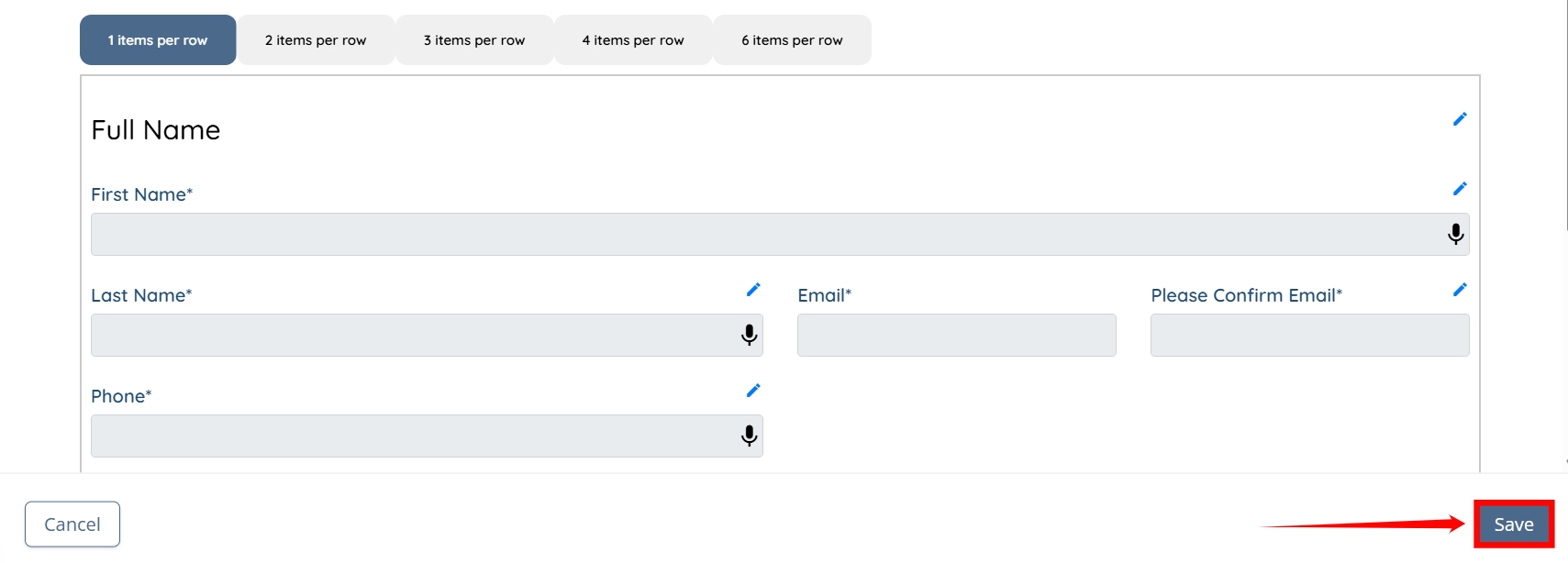Click the edit pencil beside First Name
This screenshot has height=563, width=1568.
click(1460, 189)
